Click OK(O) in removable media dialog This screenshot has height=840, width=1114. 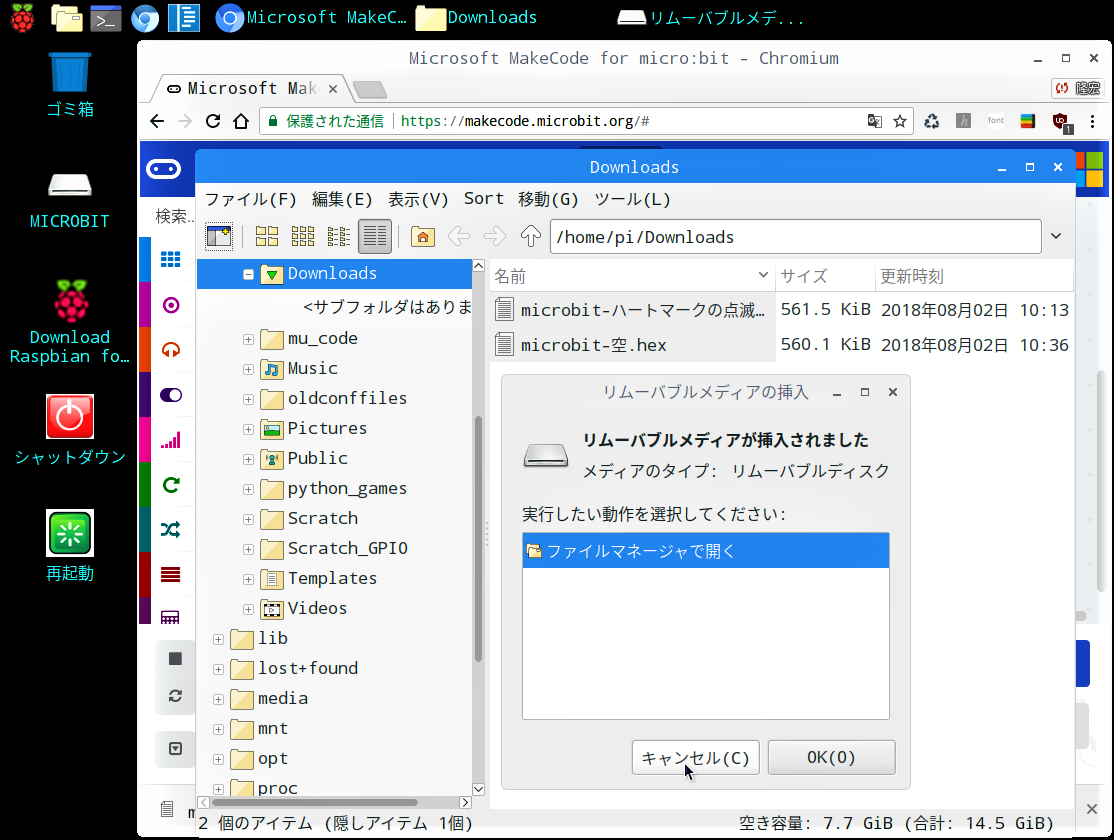(x=831, y=758)
